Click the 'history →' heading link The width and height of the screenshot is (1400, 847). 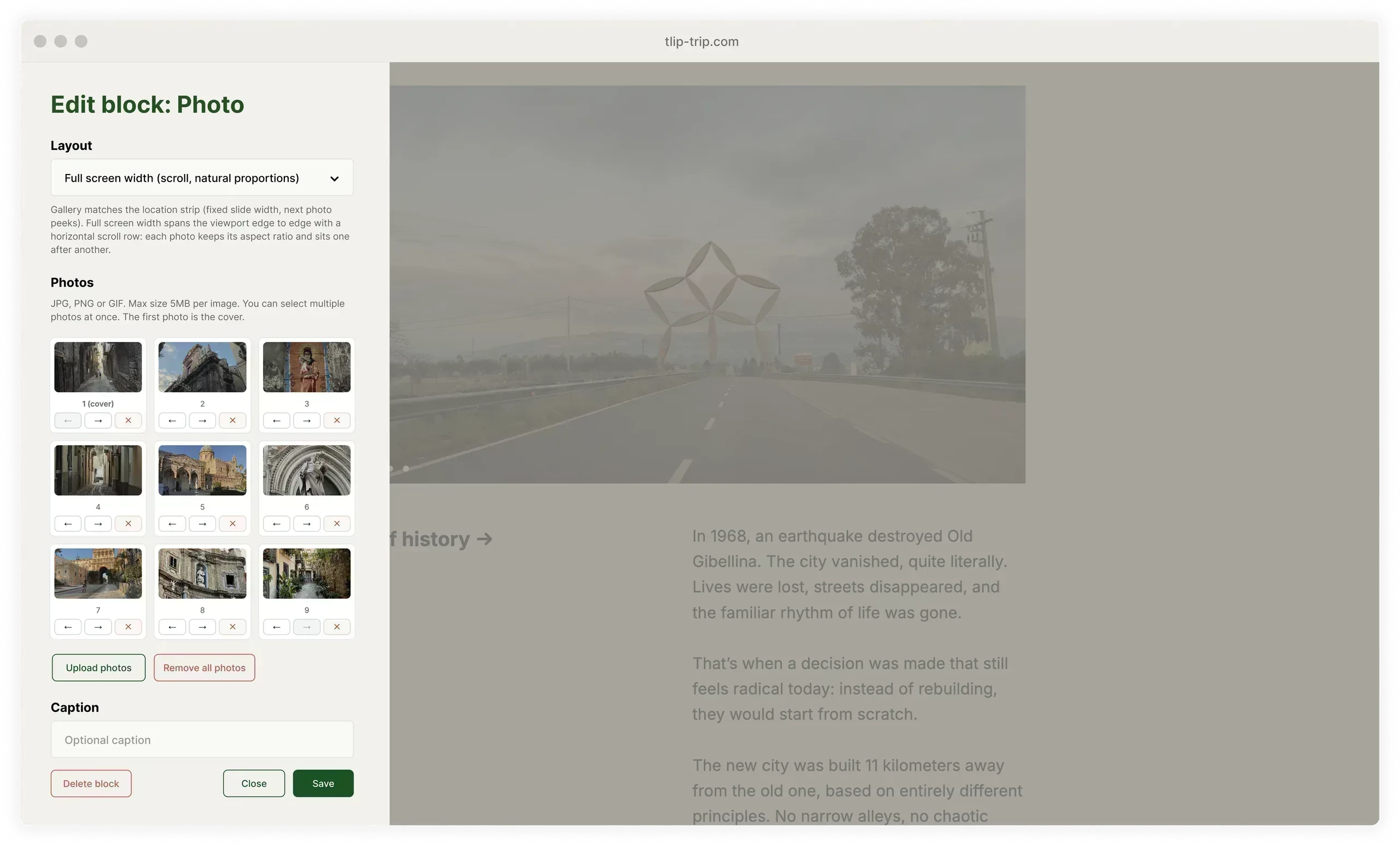pos(441,539)
